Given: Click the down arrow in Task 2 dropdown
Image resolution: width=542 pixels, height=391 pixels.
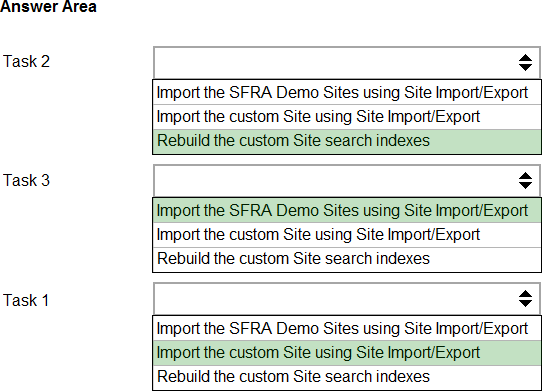Looking at the screenshot, I should [525, 67].
